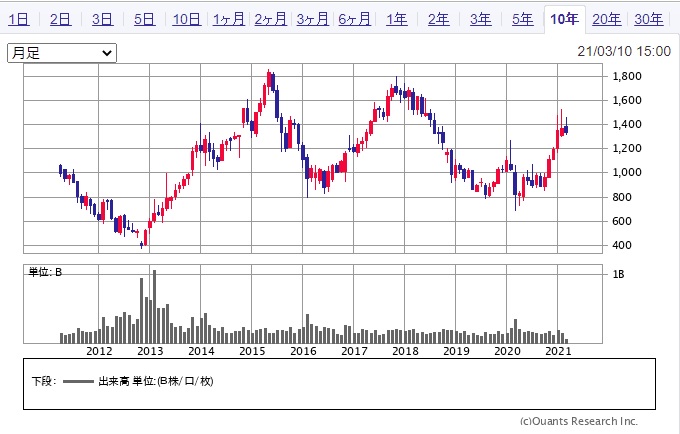Show the 3年 chart
The image size is (680, 434).
click(x=481, y=20)
